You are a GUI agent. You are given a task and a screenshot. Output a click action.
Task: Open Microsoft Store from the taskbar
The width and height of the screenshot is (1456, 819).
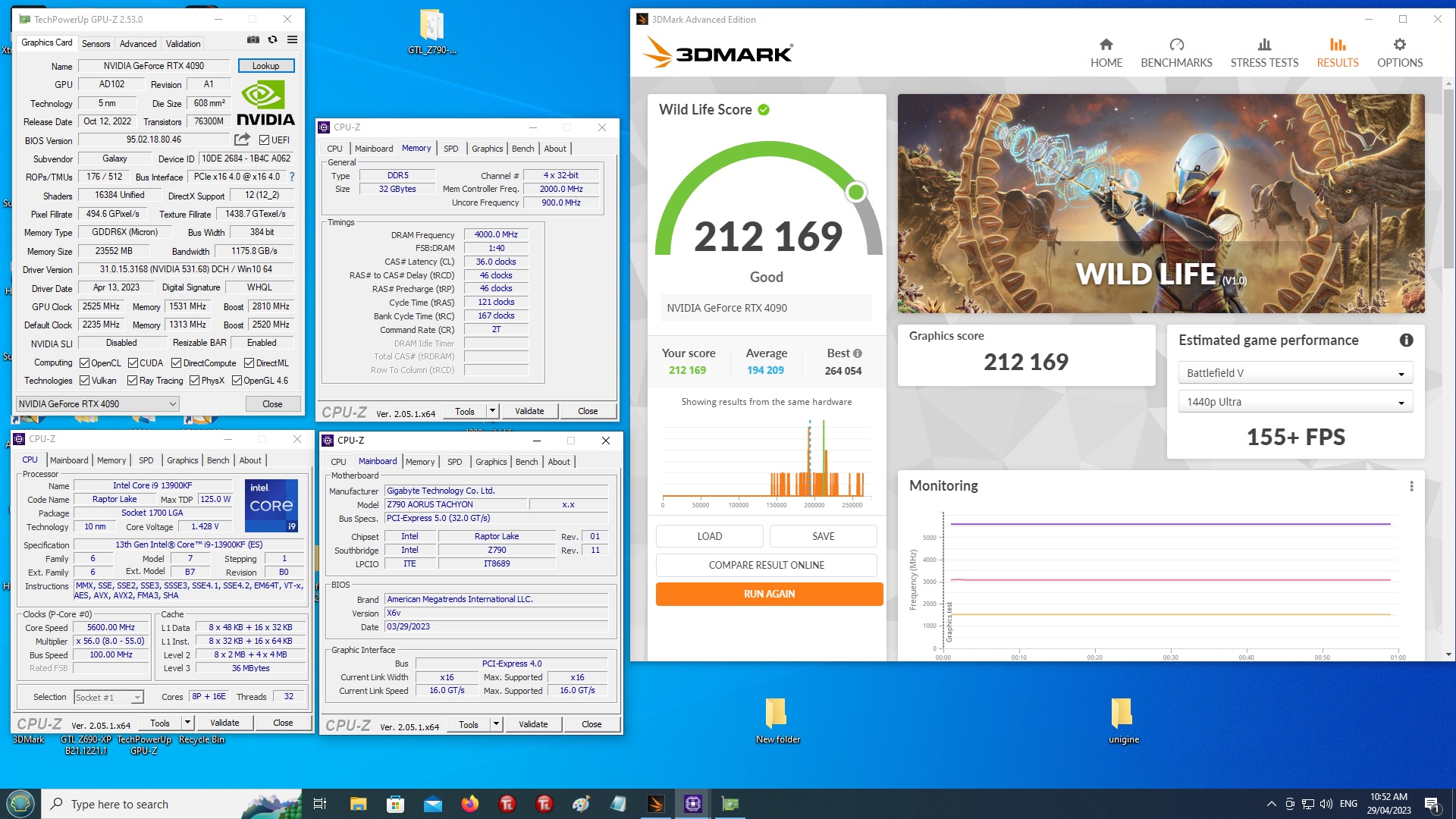[395, 804]
